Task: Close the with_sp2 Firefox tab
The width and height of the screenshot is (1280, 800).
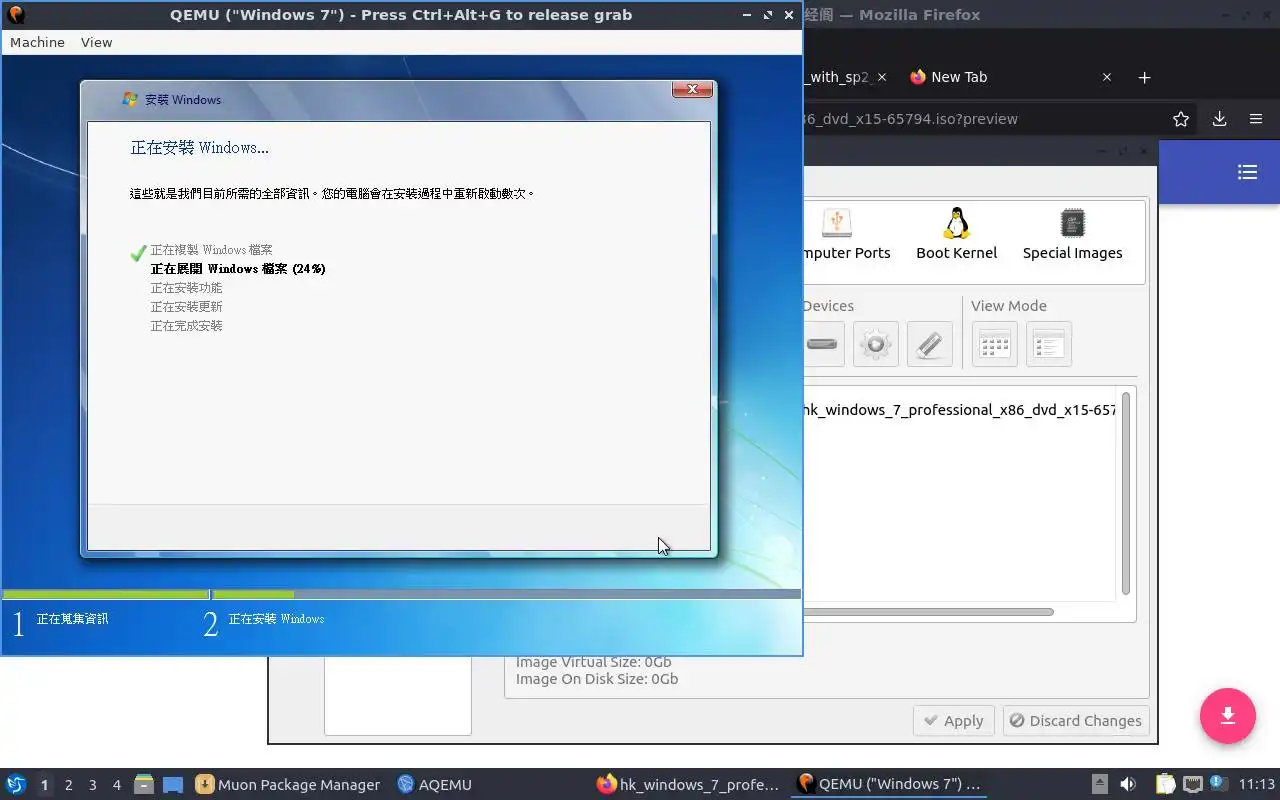Action: pos(881,77)
